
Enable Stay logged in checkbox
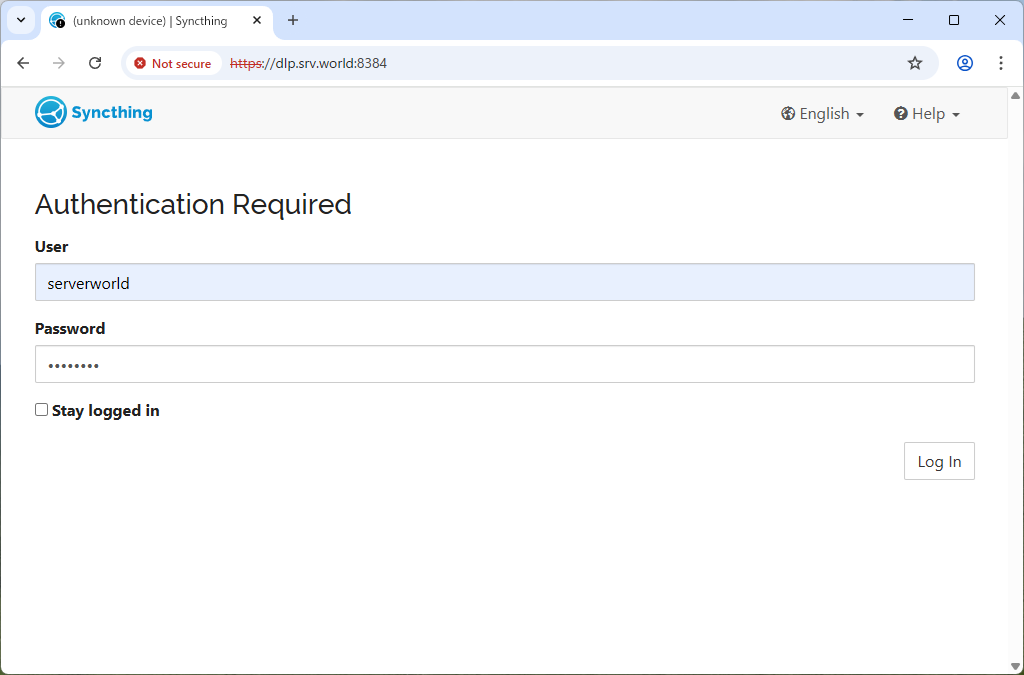pyautogui.click(x=41, y=410)
